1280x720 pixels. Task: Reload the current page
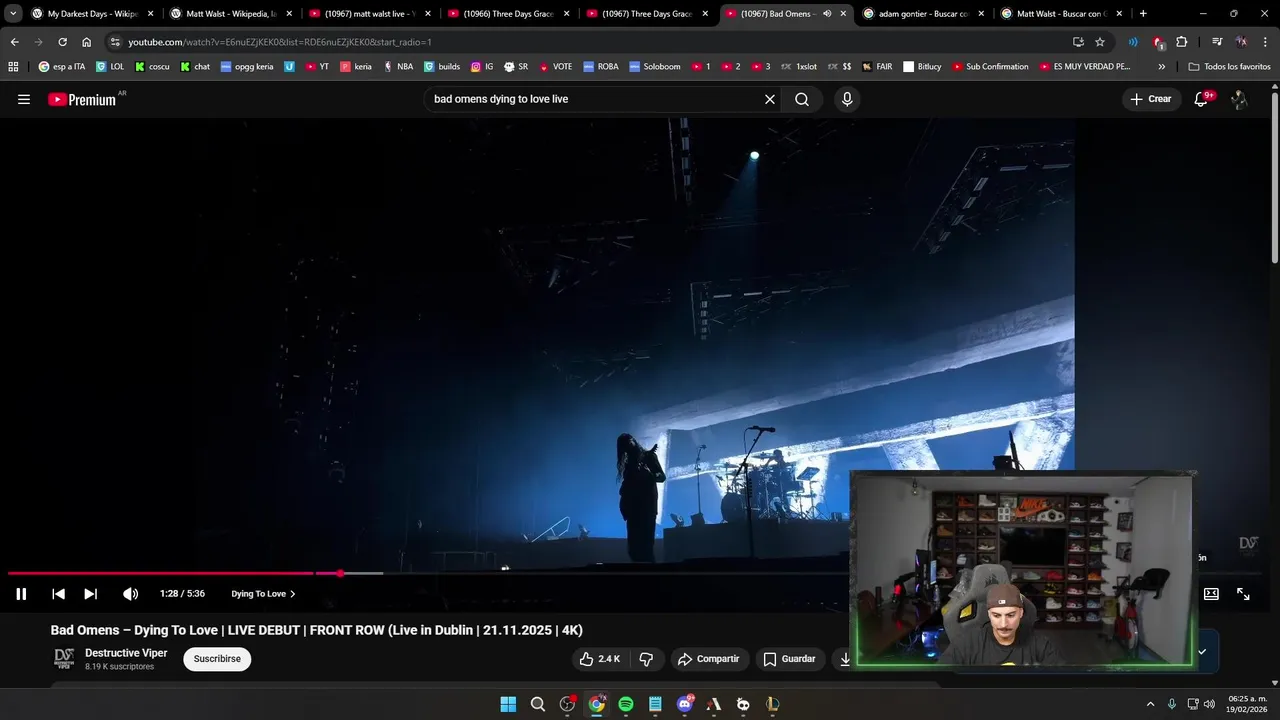click(62, 42)
